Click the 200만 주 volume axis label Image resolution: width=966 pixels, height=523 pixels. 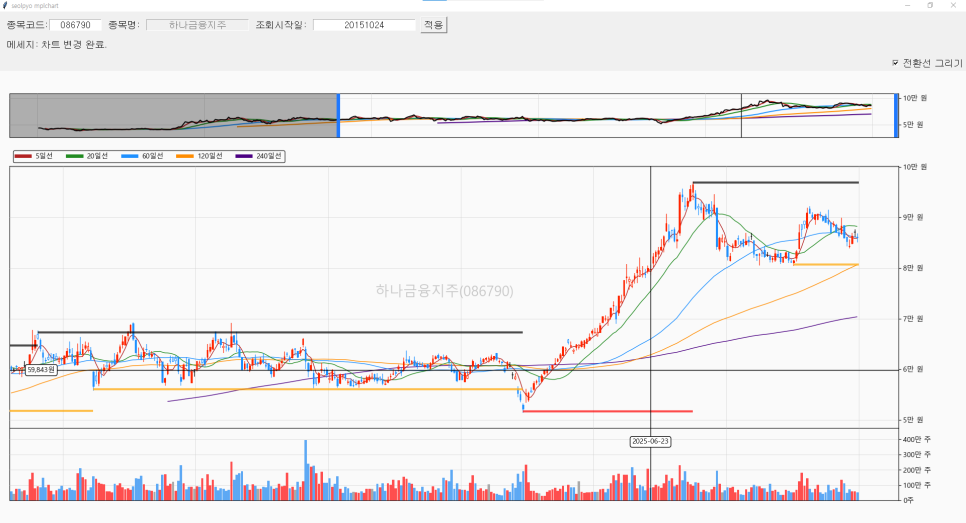coord(917,470)
